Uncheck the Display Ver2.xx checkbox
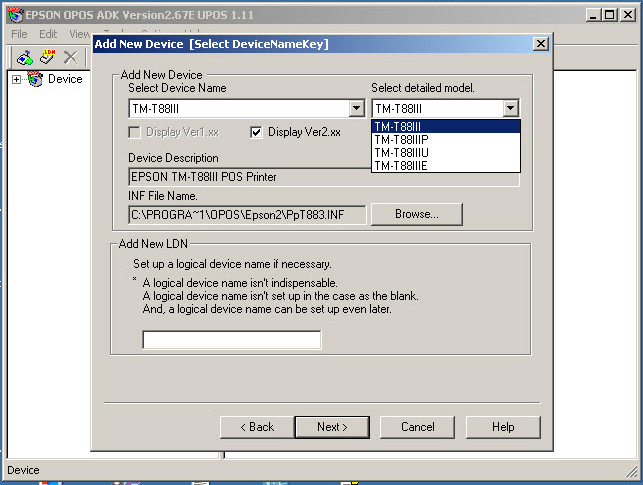The image size is (643, 485). tap(256, 132)
